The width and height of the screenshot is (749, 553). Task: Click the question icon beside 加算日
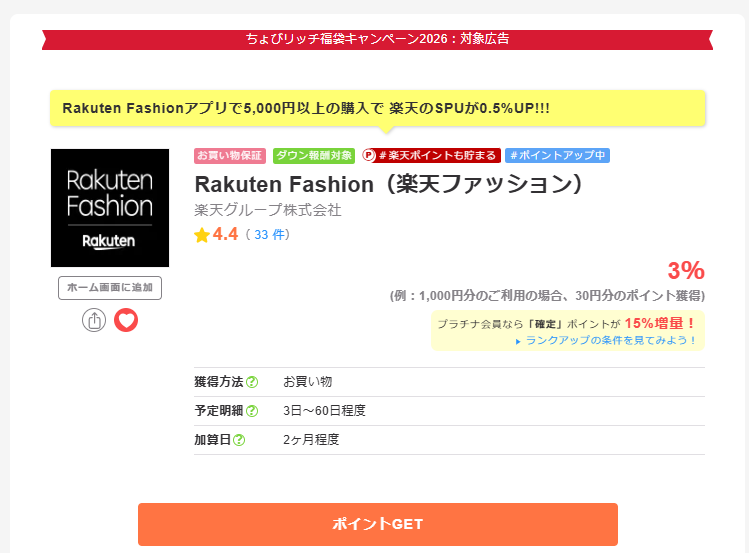(239, 440)
